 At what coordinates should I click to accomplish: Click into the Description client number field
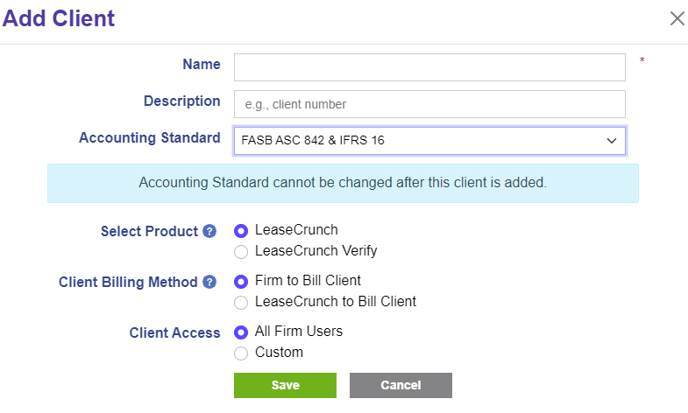(430, 104)
